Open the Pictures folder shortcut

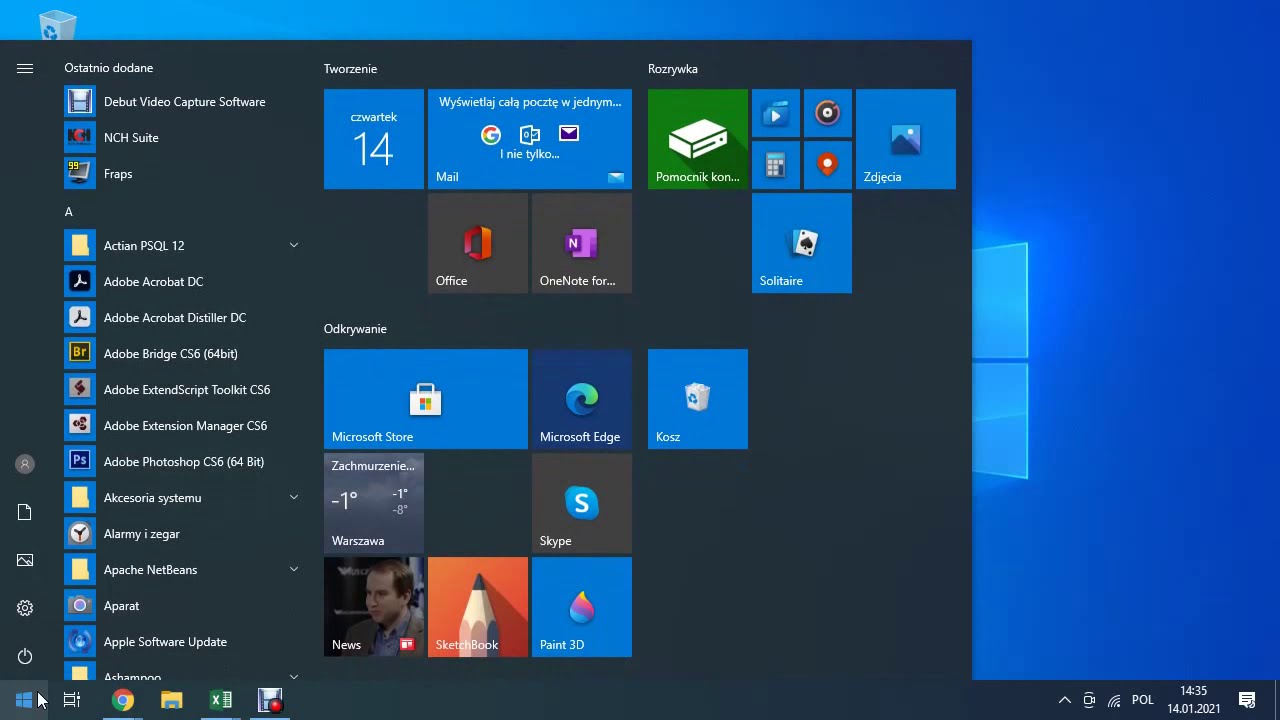25,560
